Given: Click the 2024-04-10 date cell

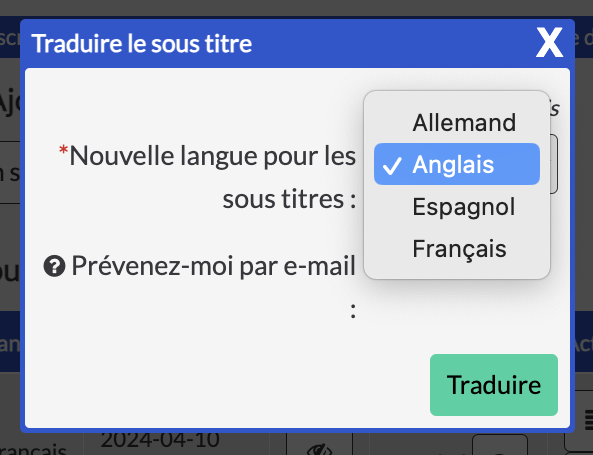Looking at the screenshot, I should click(160, 439).
